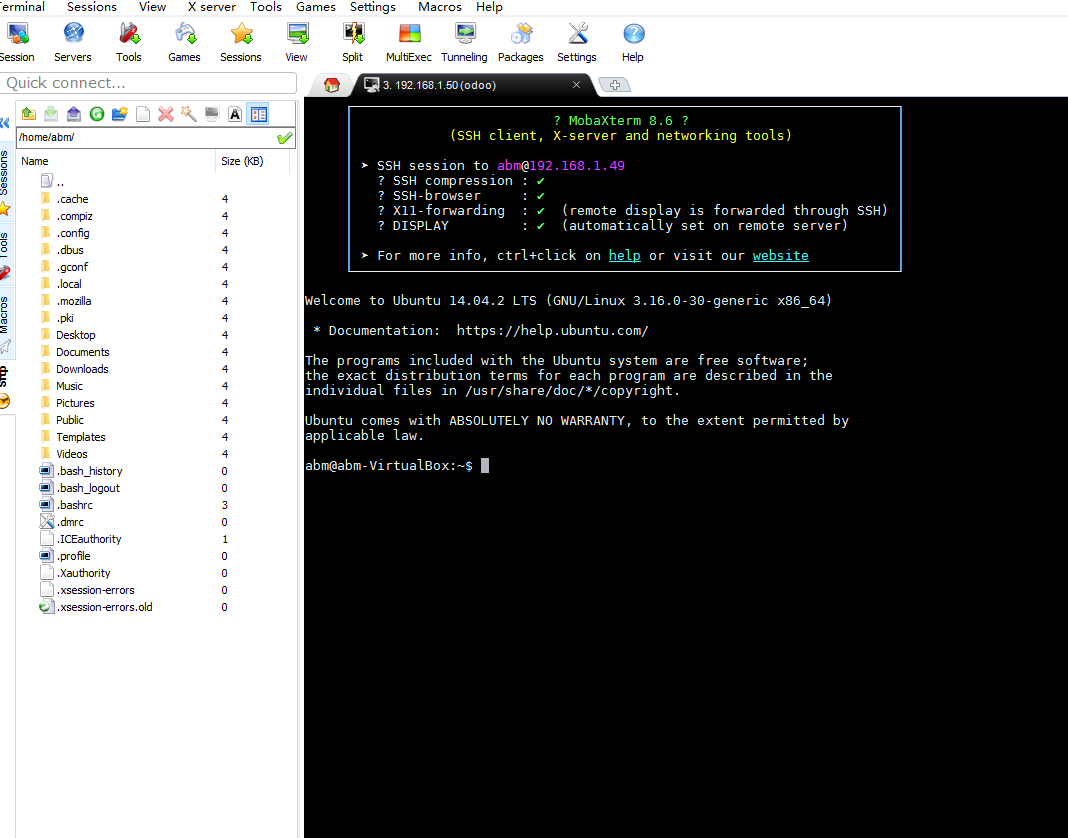The height and width of the screenshot is (838, 1068).
Task: Click the 'help' link in the banner
Action: point(624,256)
